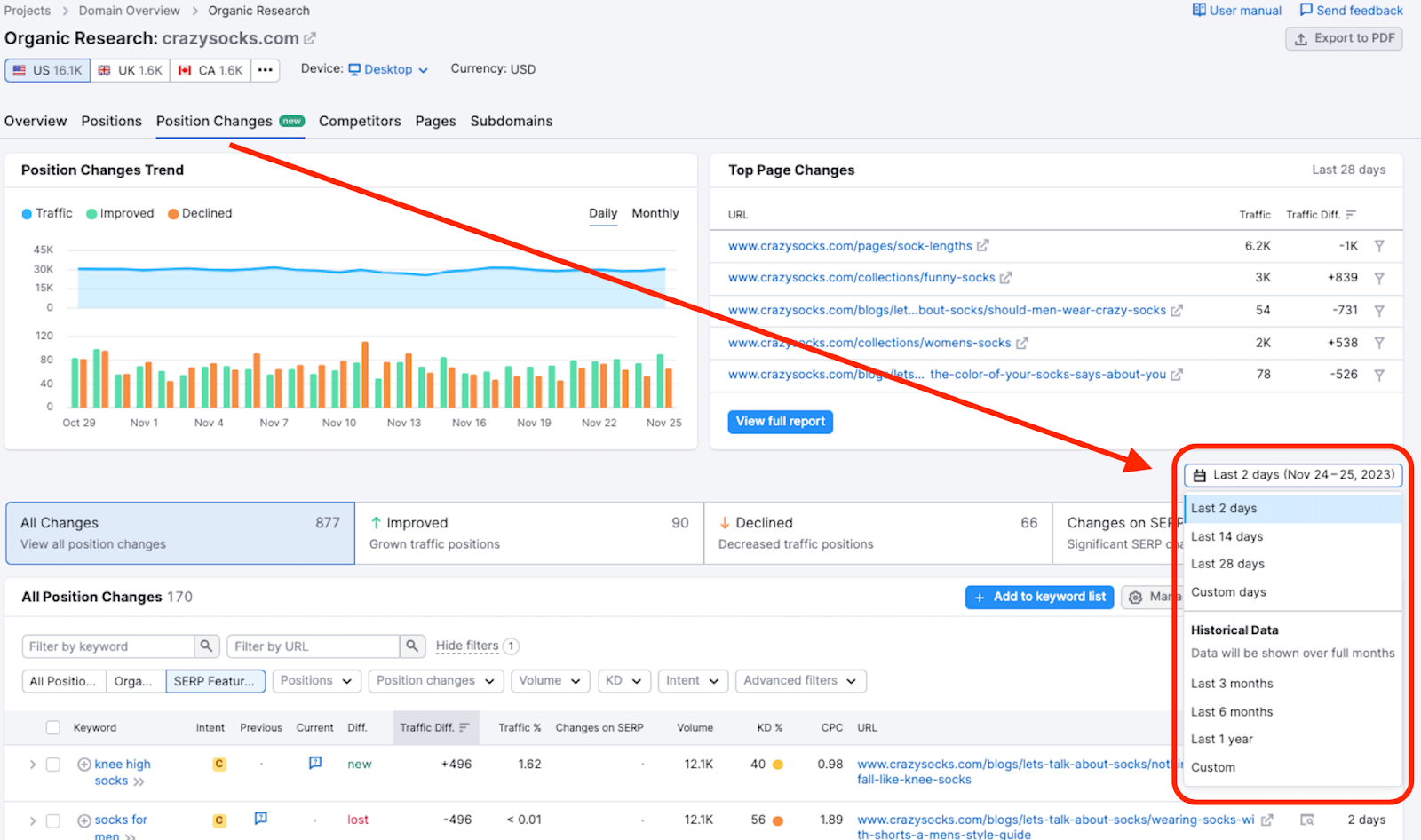Switch to the Competitors tab
This screenshot has height=840, width=1421.
(360, 121)
